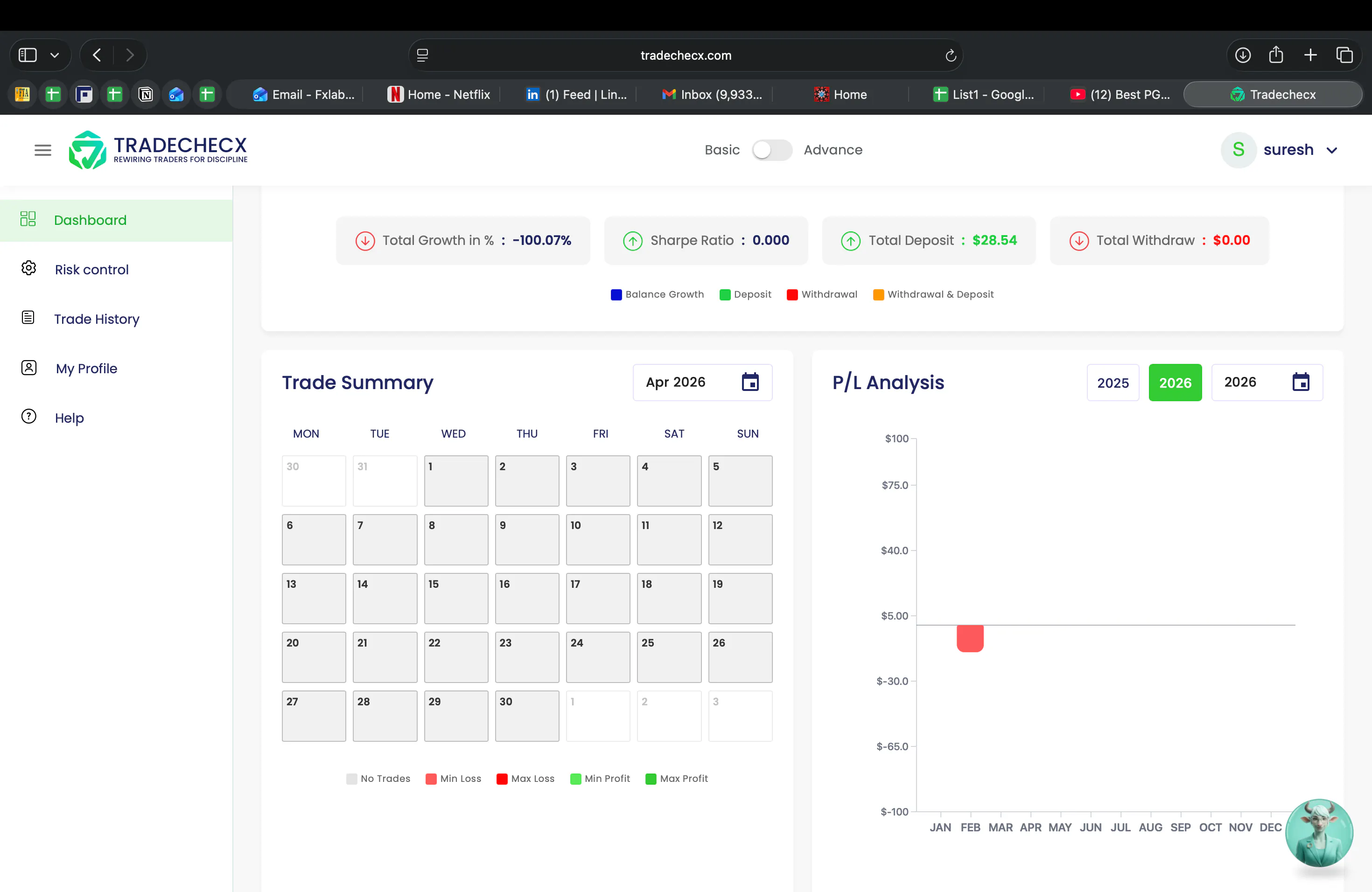Viewport: 1372px width, 892px height.
Task: Click the Trade History list icon
Action: [28, 317]
